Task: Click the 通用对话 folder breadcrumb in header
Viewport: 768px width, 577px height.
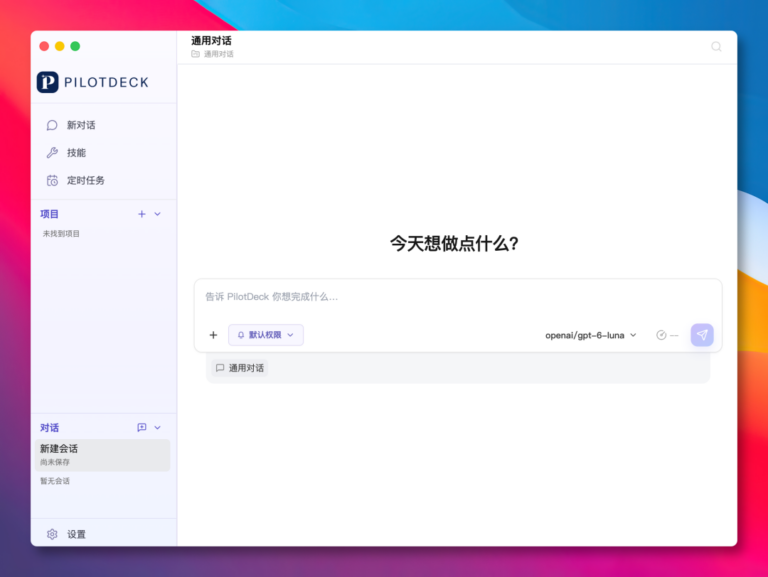Action: 213,54
